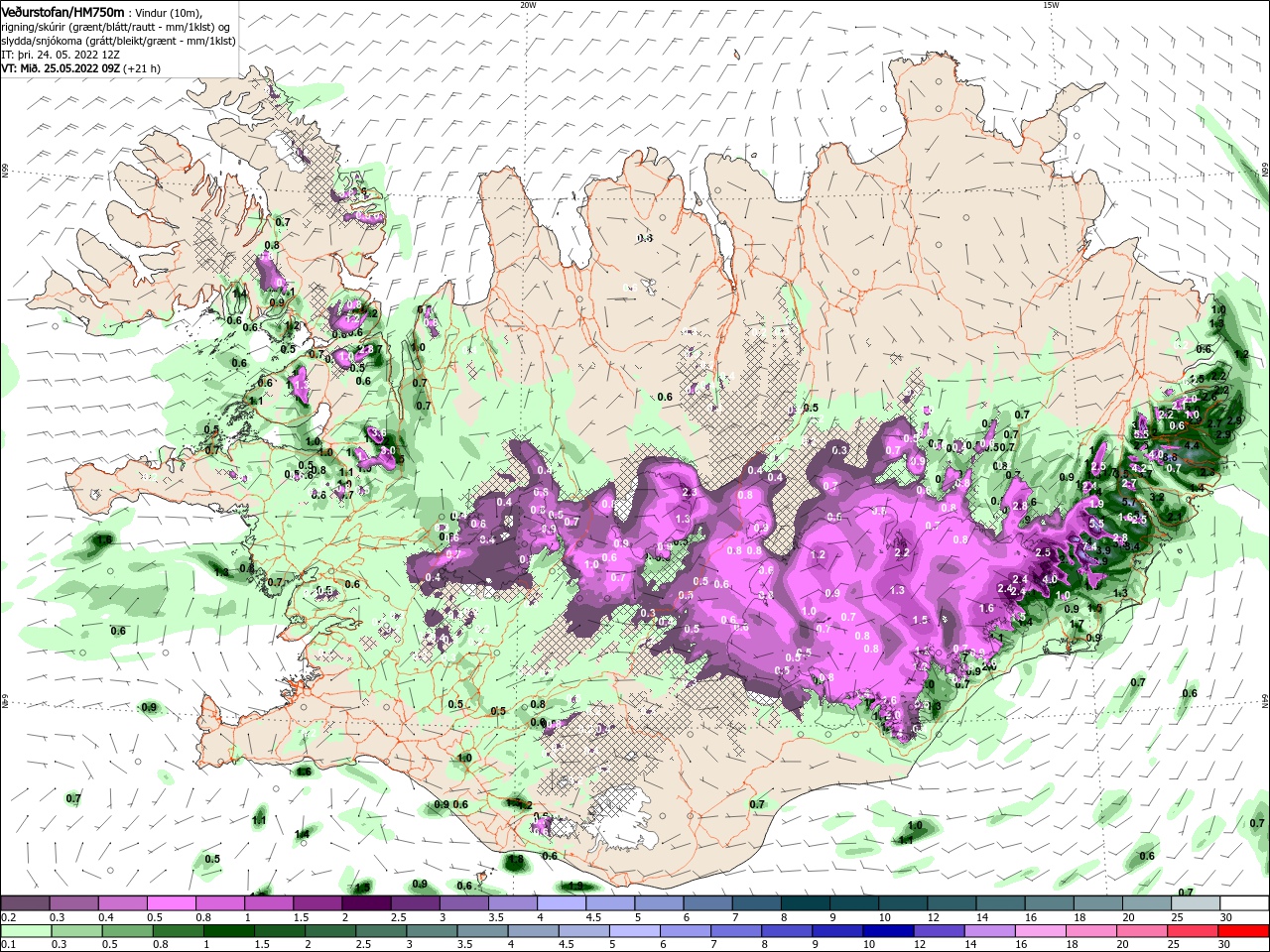Pick the bright pink 0.5 snow-scale swatch
The image size is (1270, 952).
171,903
